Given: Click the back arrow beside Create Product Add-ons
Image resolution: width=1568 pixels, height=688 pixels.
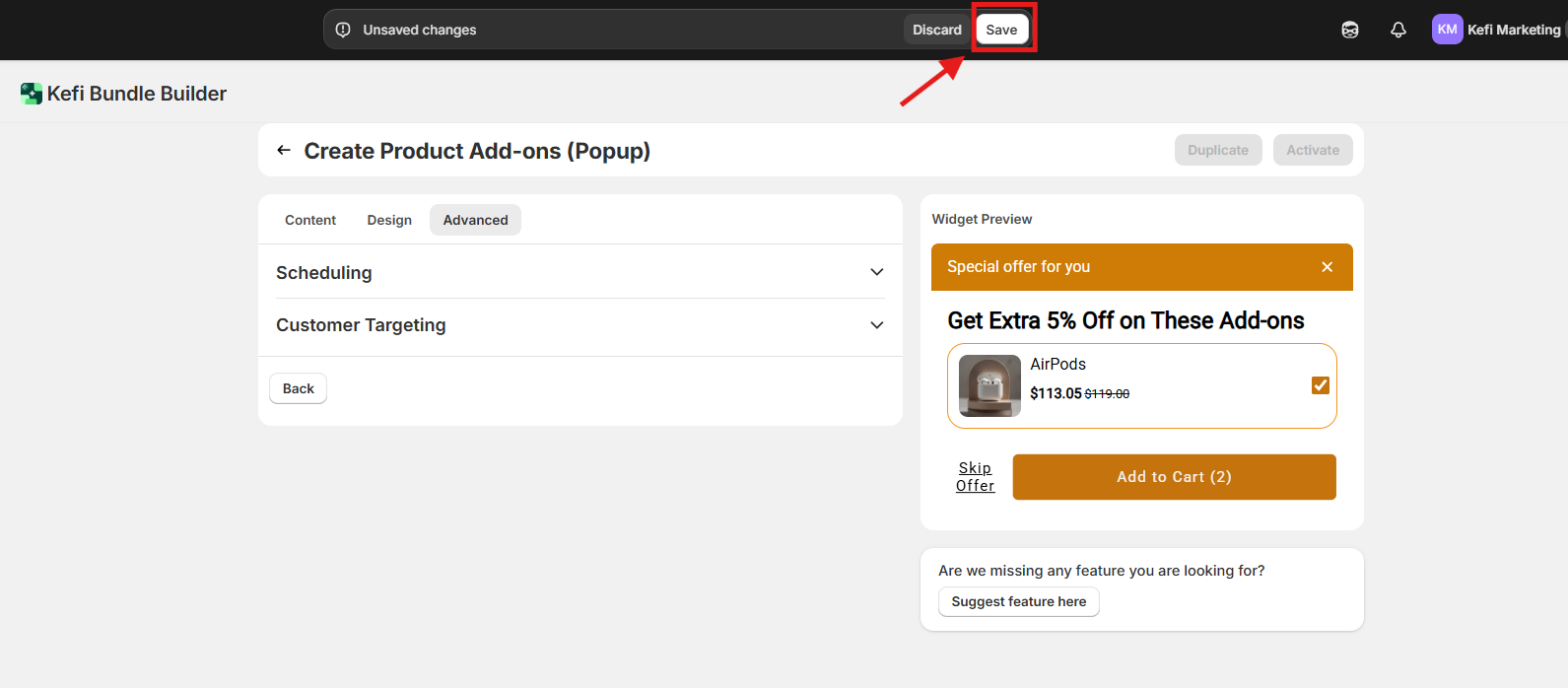Looking at the screenshot, I should click(284, 151).
